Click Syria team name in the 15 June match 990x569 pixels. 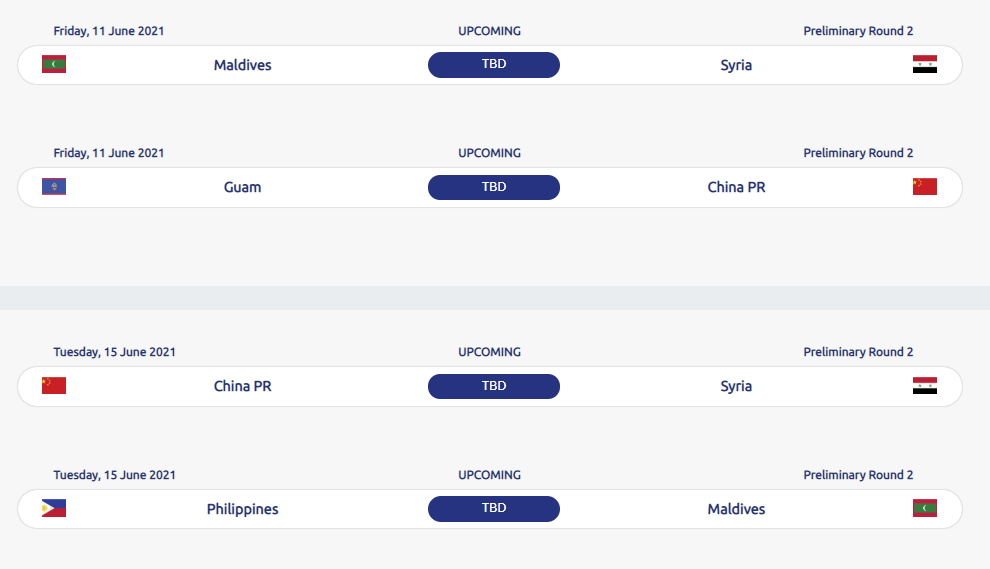[x=736, y=387]
